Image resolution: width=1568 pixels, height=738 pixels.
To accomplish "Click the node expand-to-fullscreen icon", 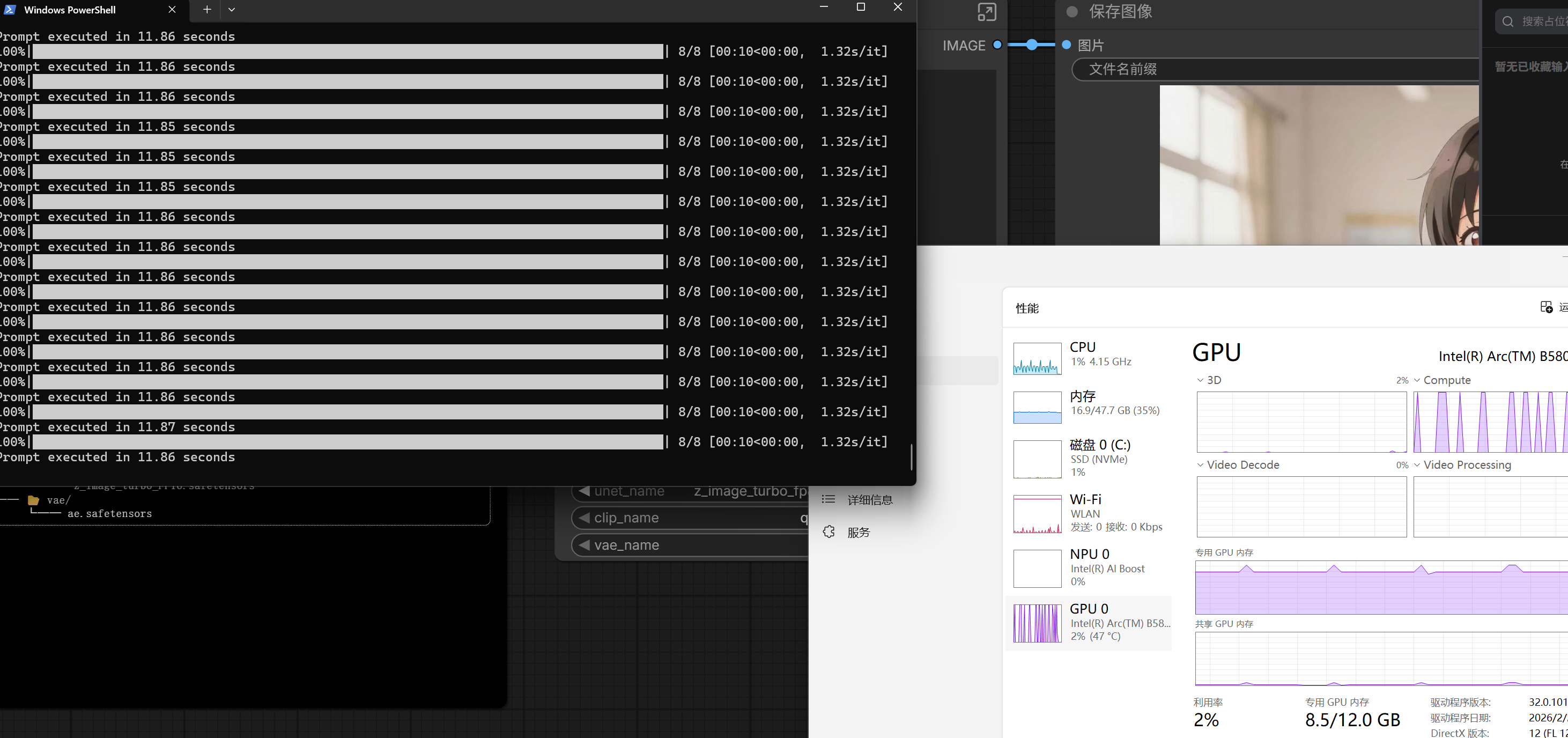I will point(987,12).
